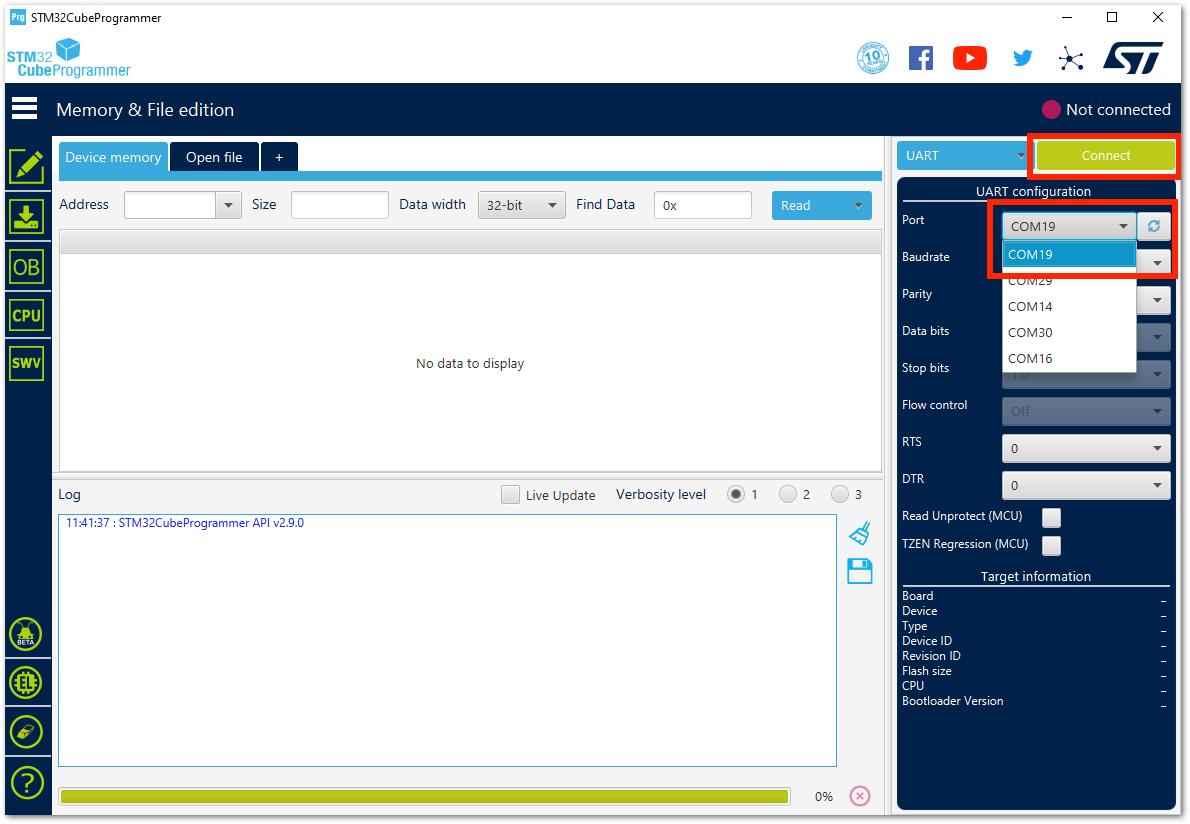
Task: Select verbosity level 1
Action: point(735,494)
